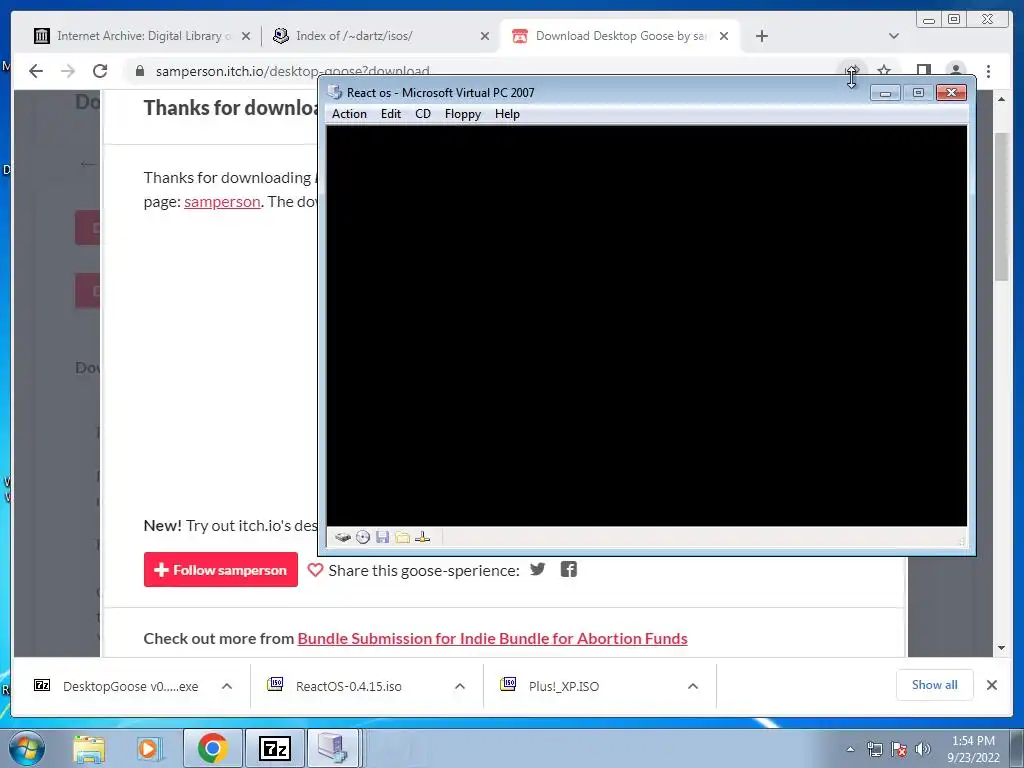Click the hard disk status icon in Virtual PC
Image resolution: width=1024 pixels, height=768 pixels.
343,537
